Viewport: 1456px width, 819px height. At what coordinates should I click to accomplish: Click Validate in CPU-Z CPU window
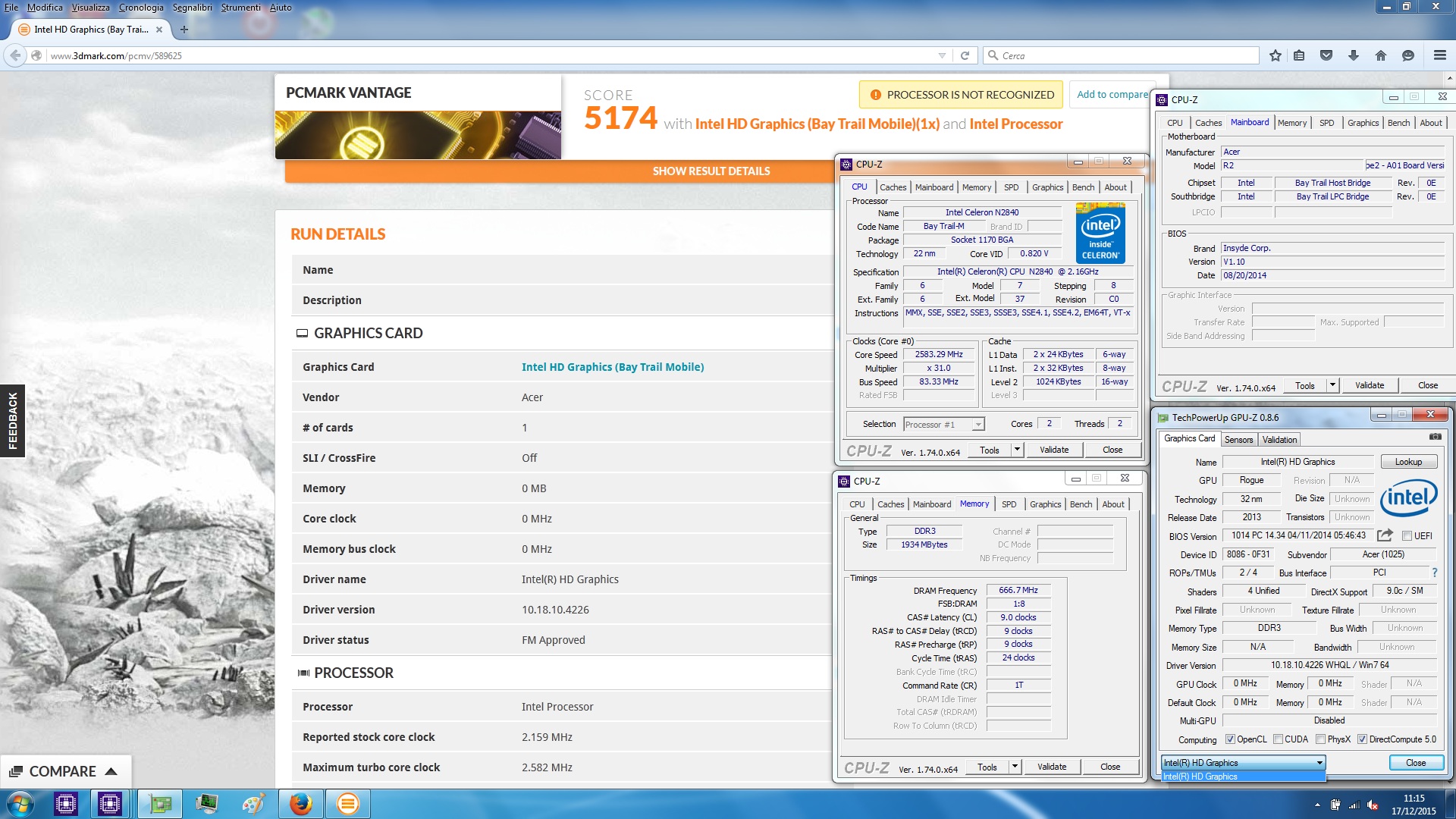pos(1054,450)
